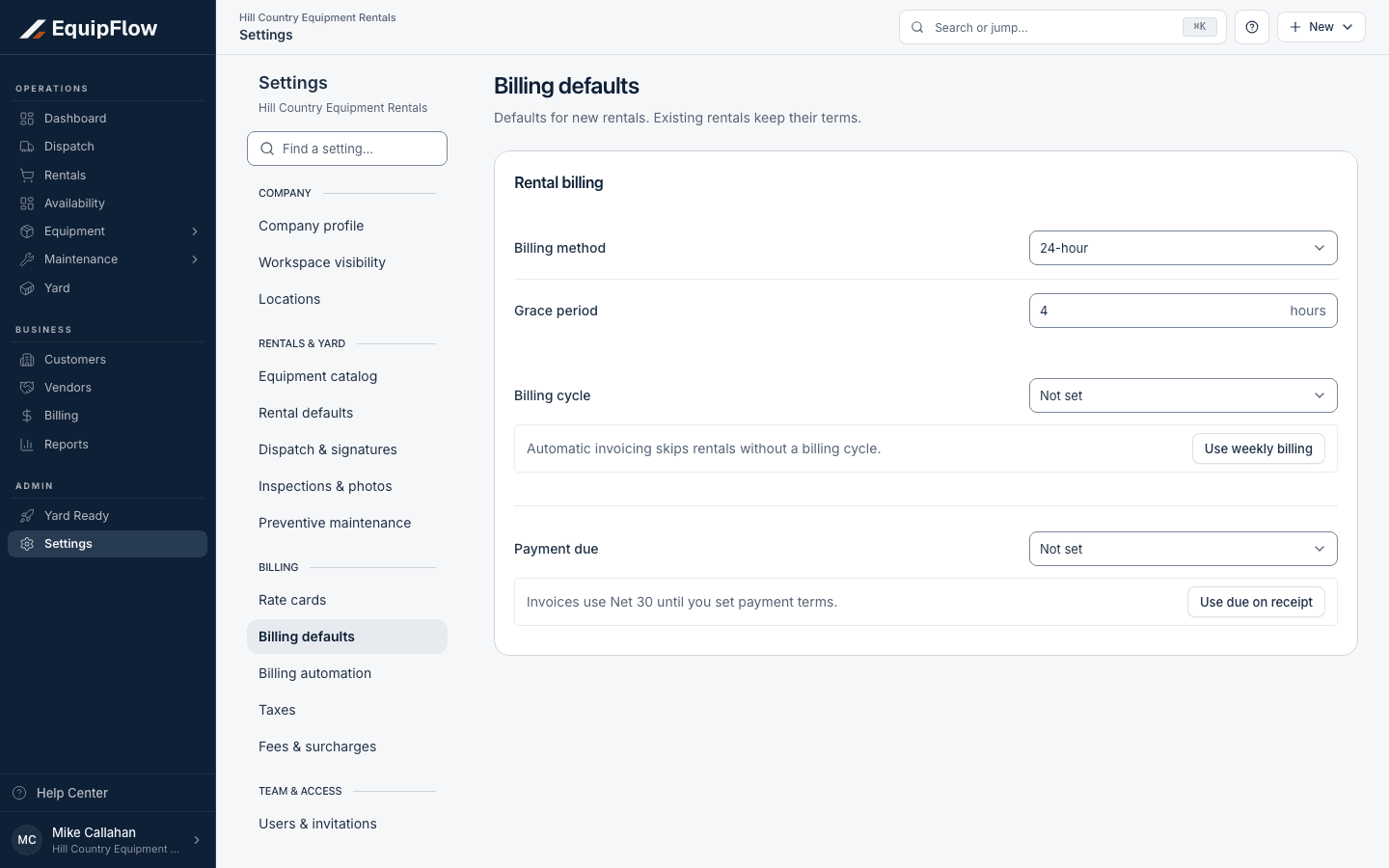Viewport: 1389px width, 868px height.
Task: Open the Billing cycle dropdown
Action: (x=1184, y=395)
